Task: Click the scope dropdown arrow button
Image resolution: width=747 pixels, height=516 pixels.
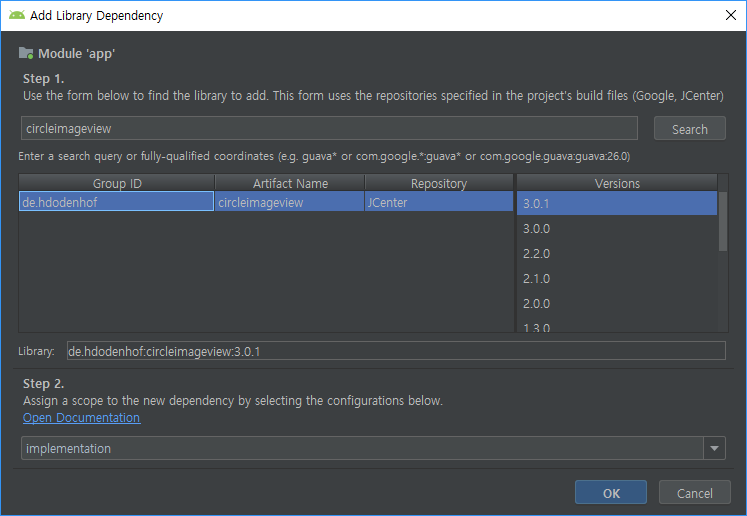Action: 714,448
